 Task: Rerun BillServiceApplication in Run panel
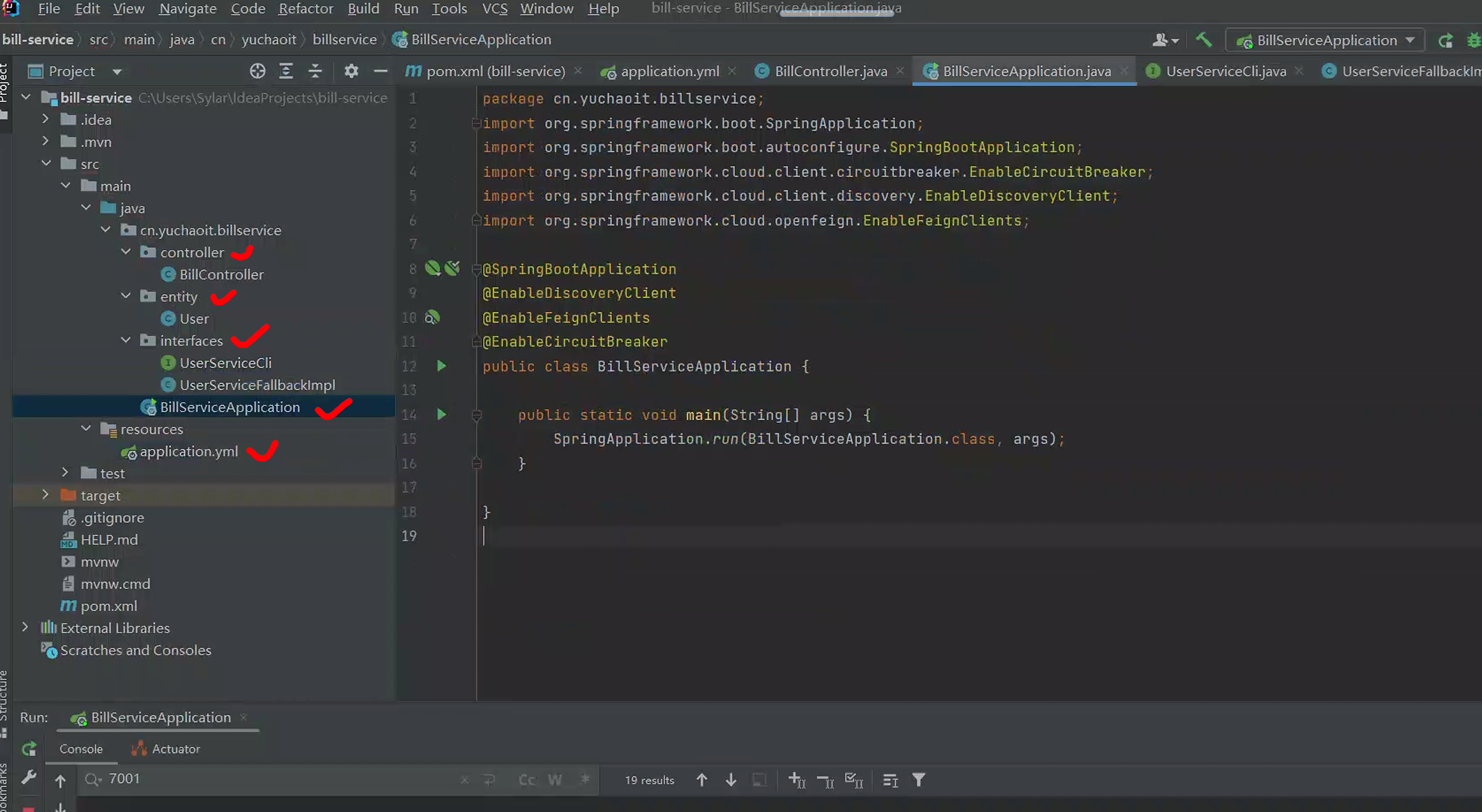[29, 748]
